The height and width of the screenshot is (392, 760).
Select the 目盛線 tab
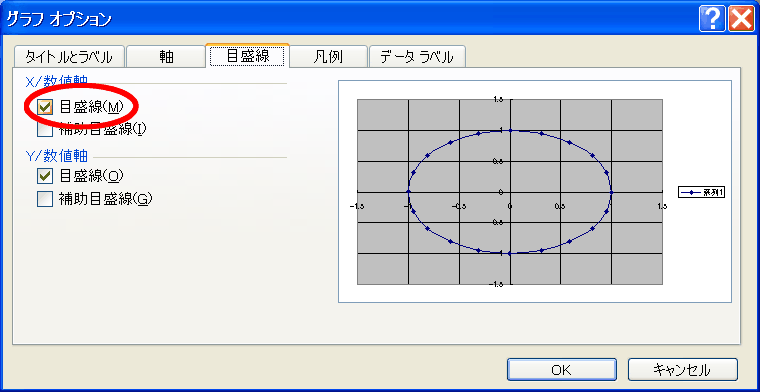point(248,56)
